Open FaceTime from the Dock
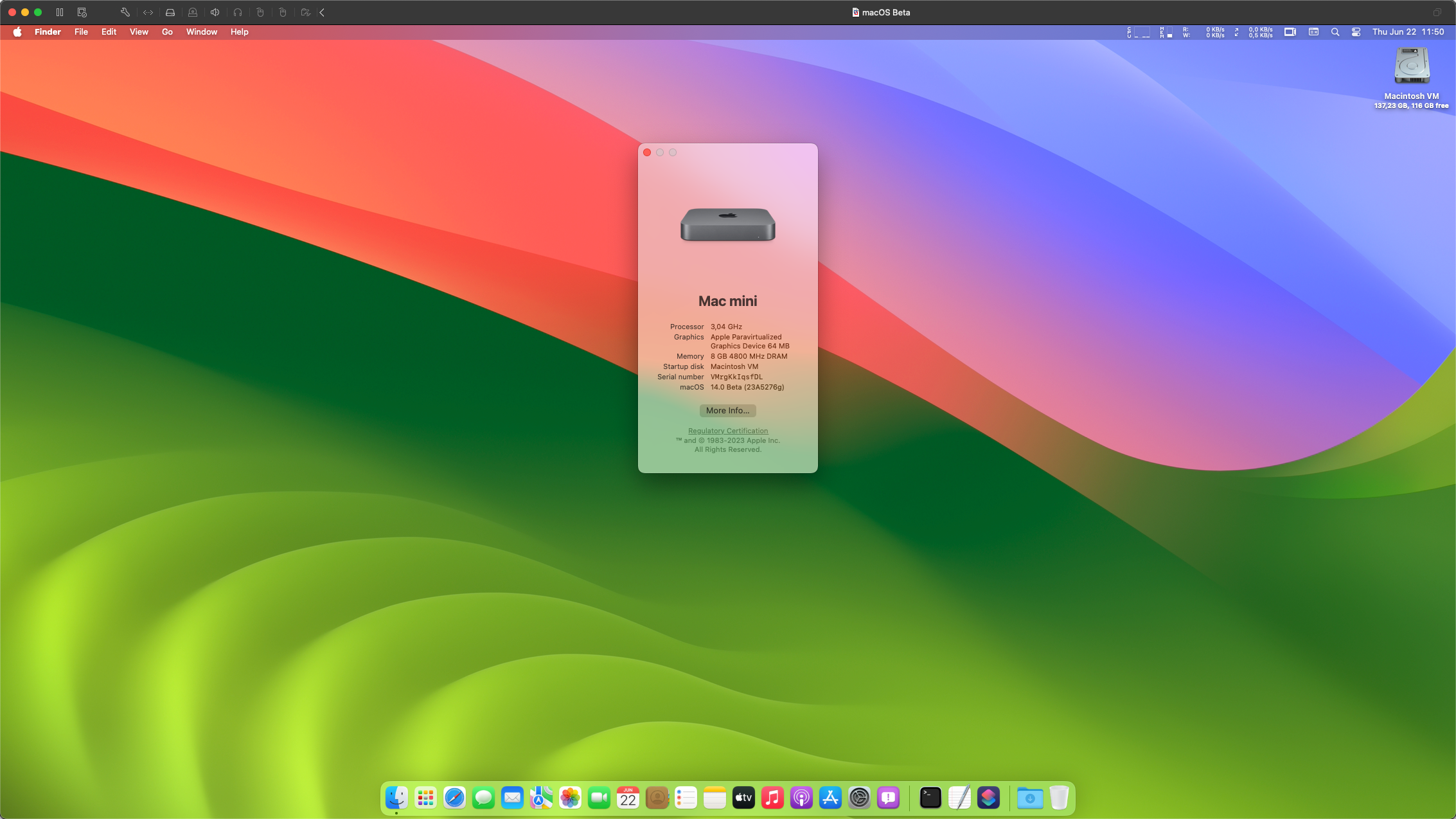This screenshot has width=1456, height=819. [x=599, y=798]
